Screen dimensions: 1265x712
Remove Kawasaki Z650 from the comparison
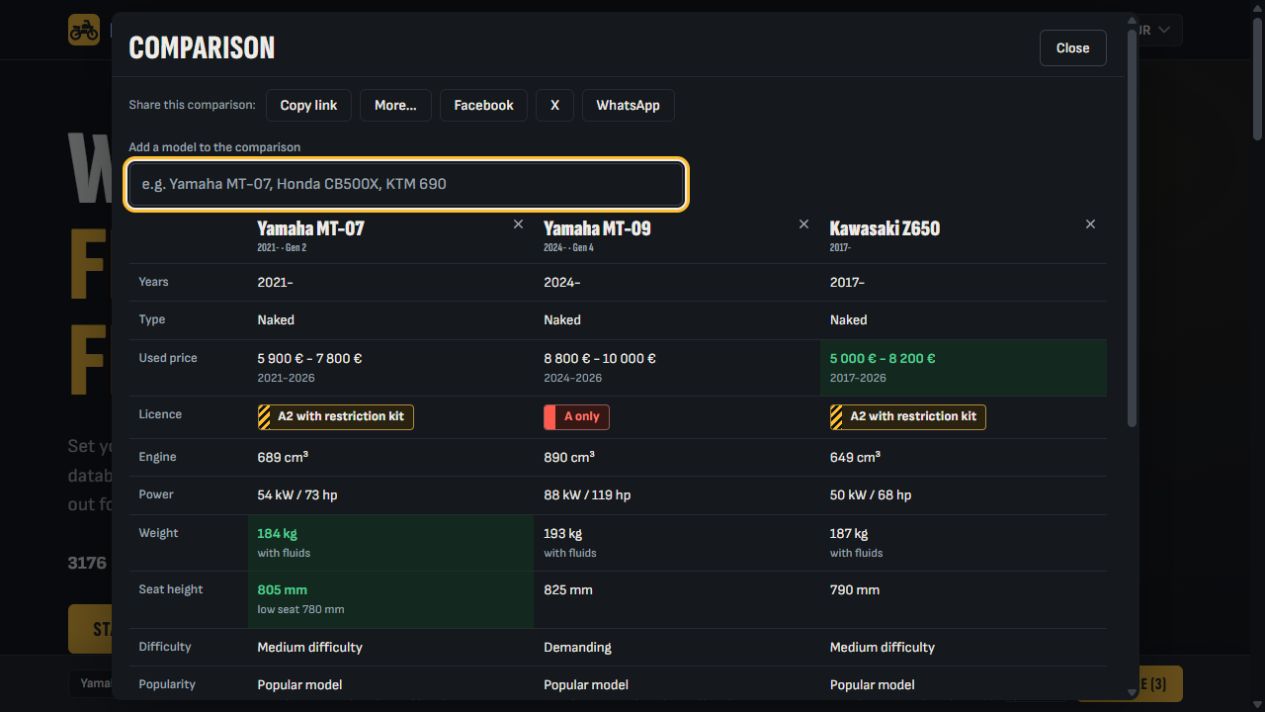tap(1090, 224)
